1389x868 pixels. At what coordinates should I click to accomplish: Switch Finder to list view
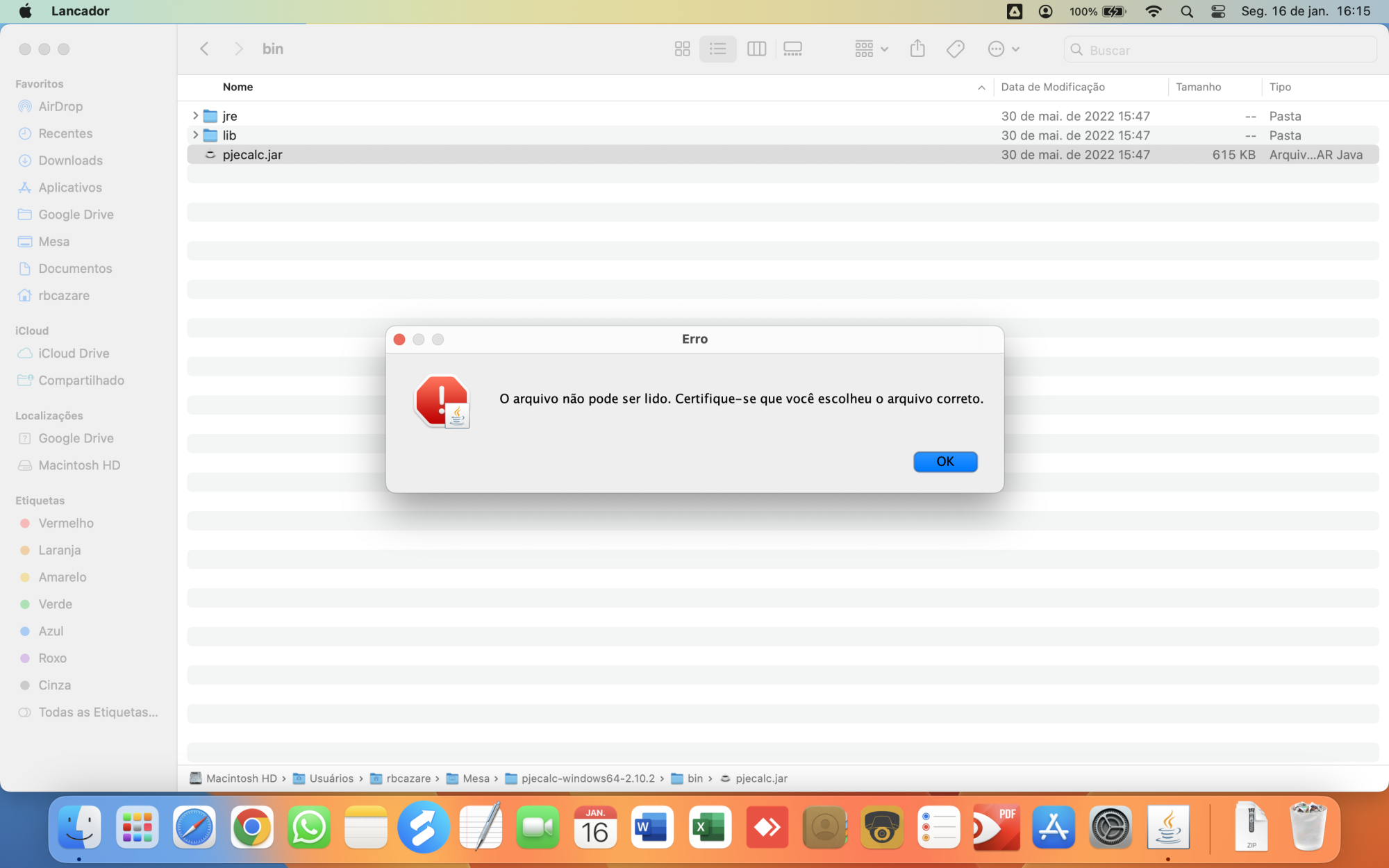[717, 49]
